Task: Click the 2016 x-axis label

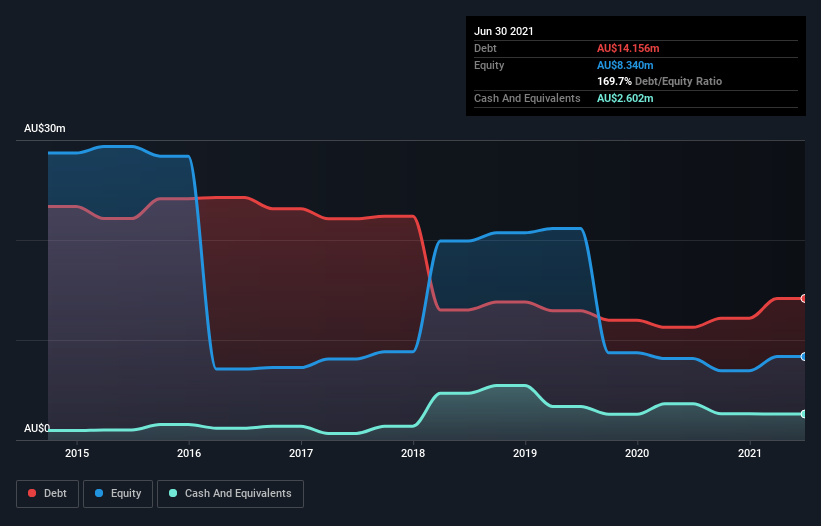Action: tap(189, 453)
